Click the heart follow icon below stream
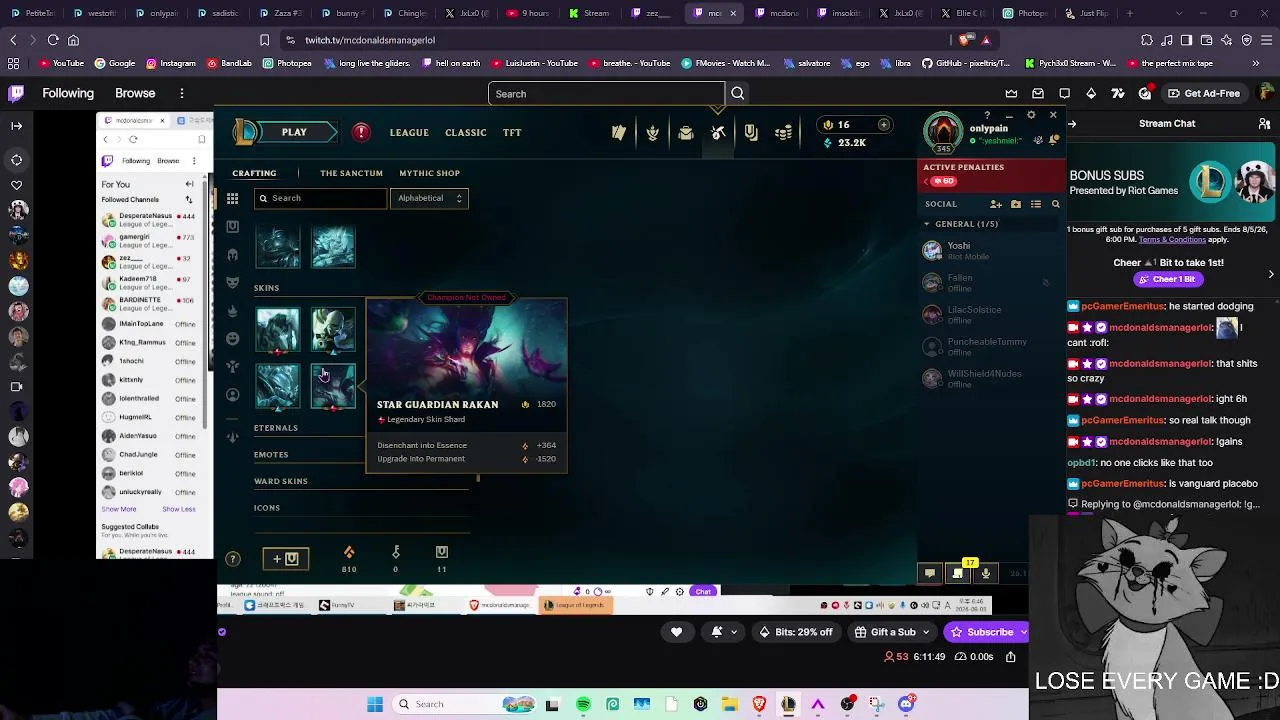 click(x=677, y=632)
